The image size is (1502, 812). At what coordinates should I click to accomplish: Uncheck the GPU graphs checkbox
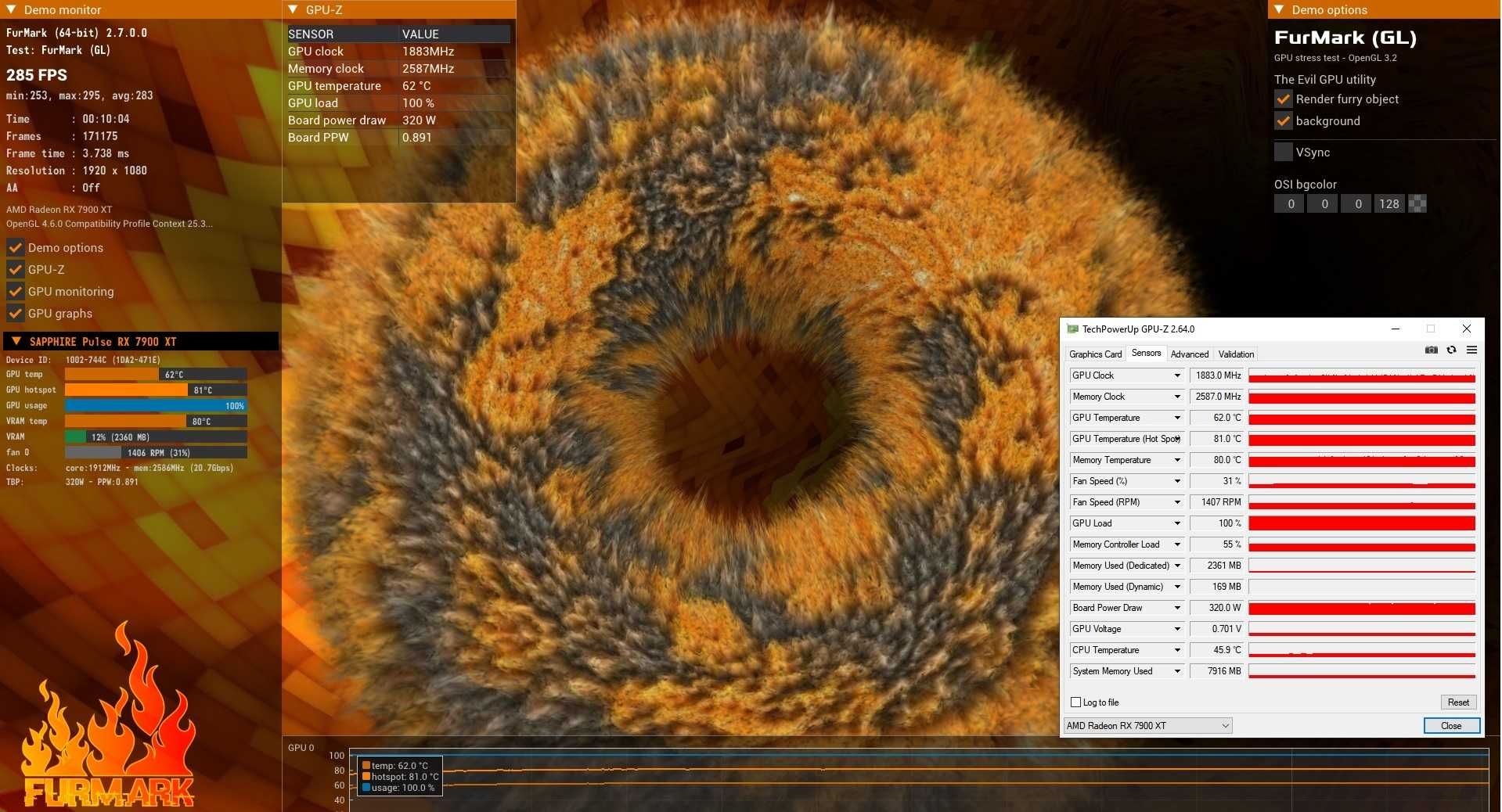pos(15,314)
